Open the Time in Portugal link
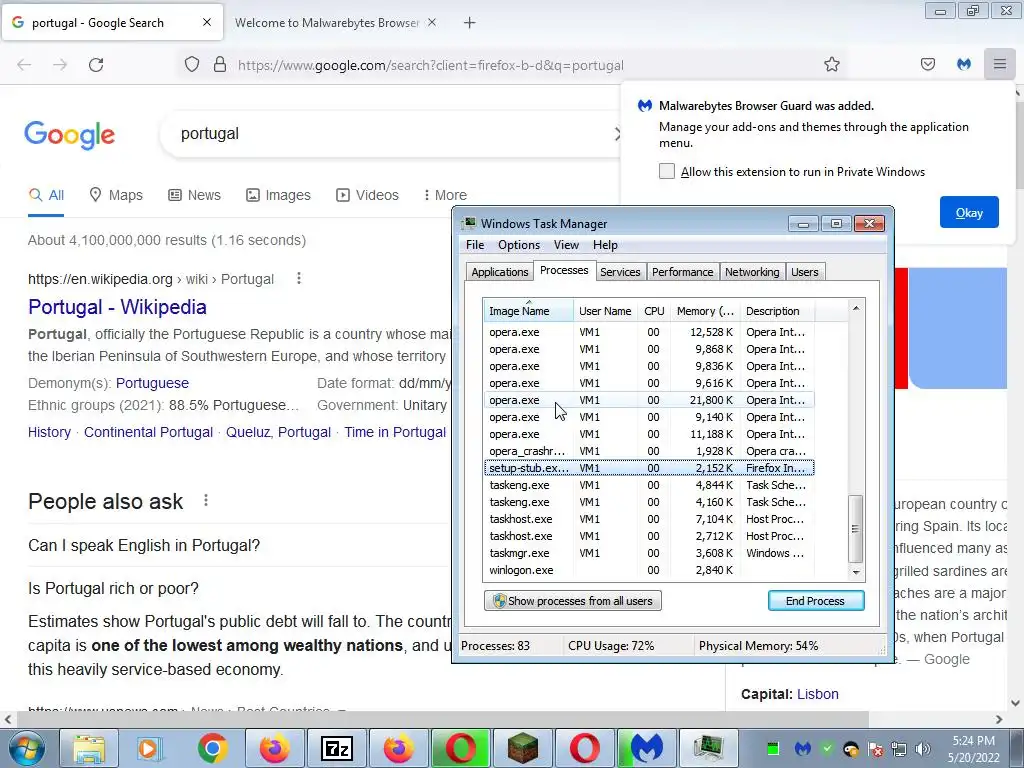1024x768 pixels. 395,432
